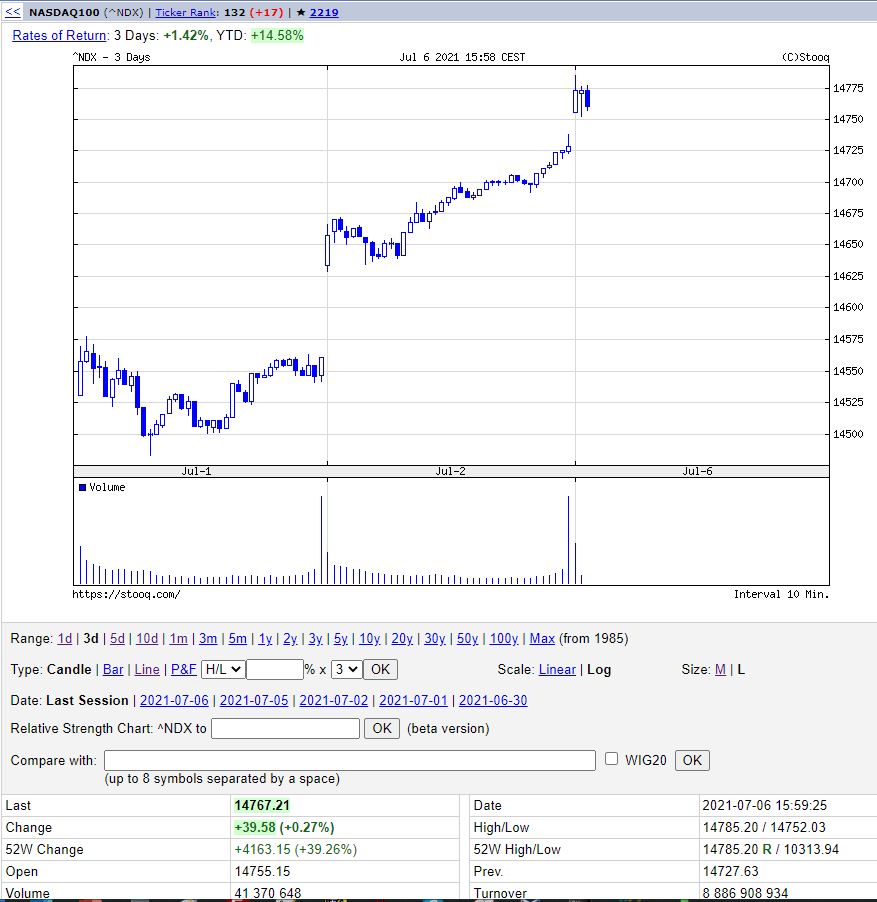Click OK for Relative Strength Chart
877x902 pixels.
click(x=382, y=728)
